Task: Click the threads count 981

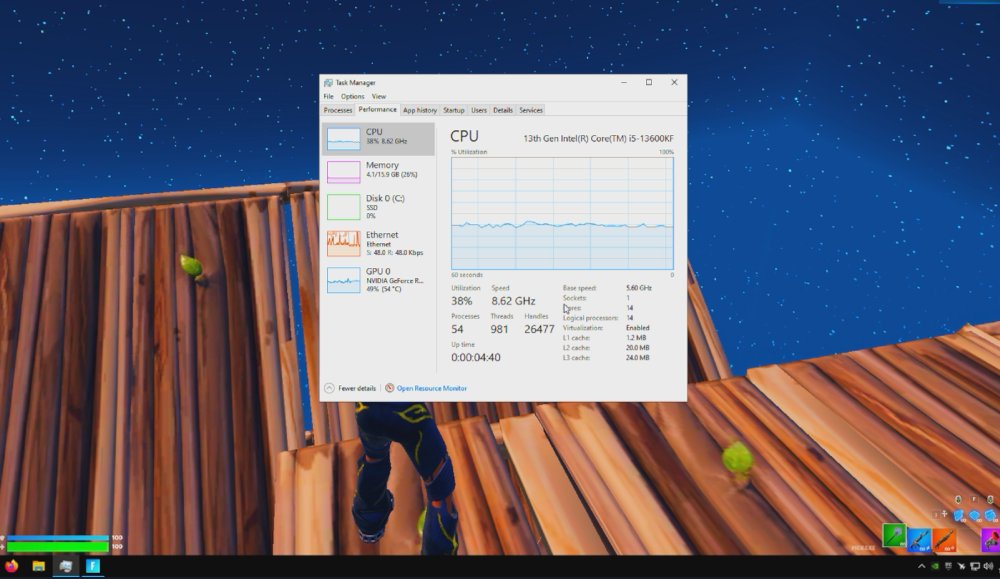Action: coord(499,329)
